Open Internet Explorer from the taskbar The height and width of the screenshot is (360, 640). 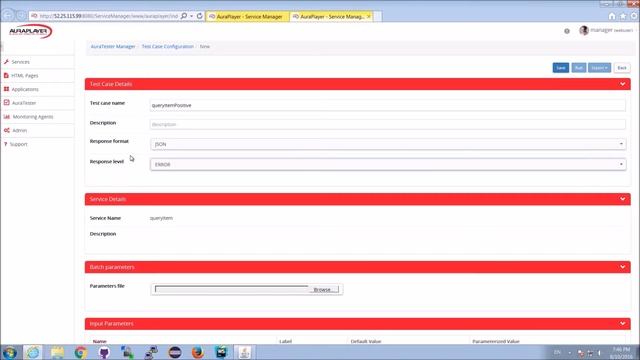tap(33, 352)
